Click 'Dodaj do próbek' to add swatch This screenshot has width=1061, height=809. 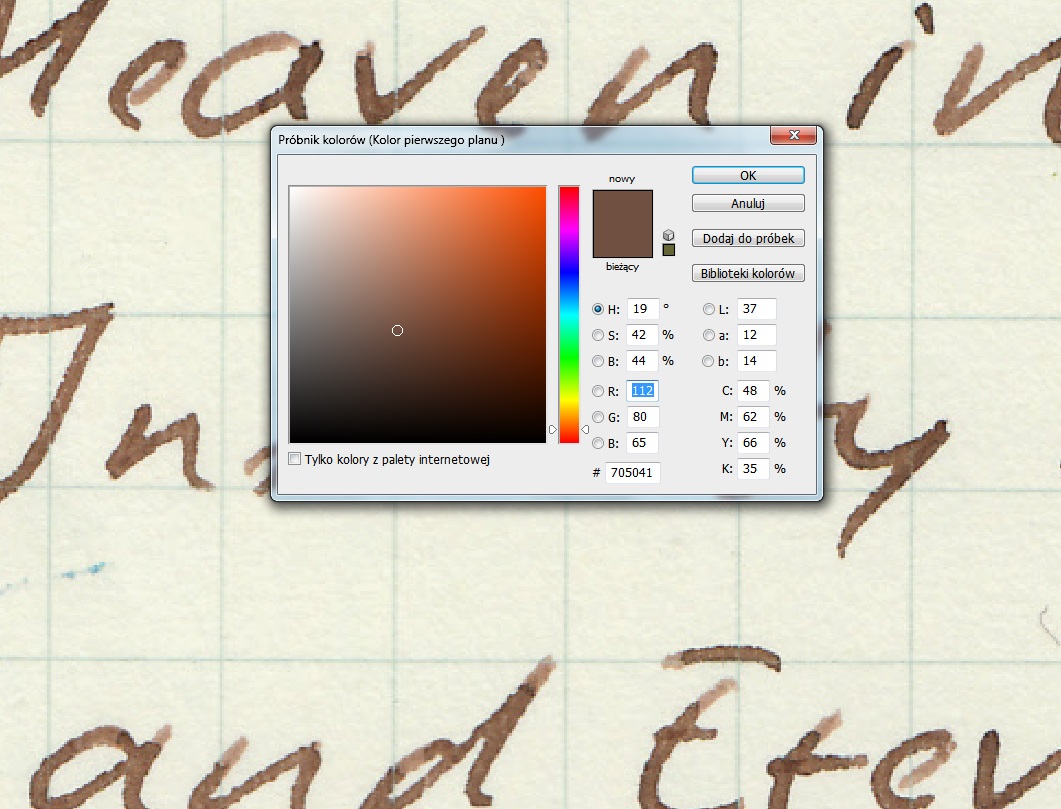click(747, 238)
